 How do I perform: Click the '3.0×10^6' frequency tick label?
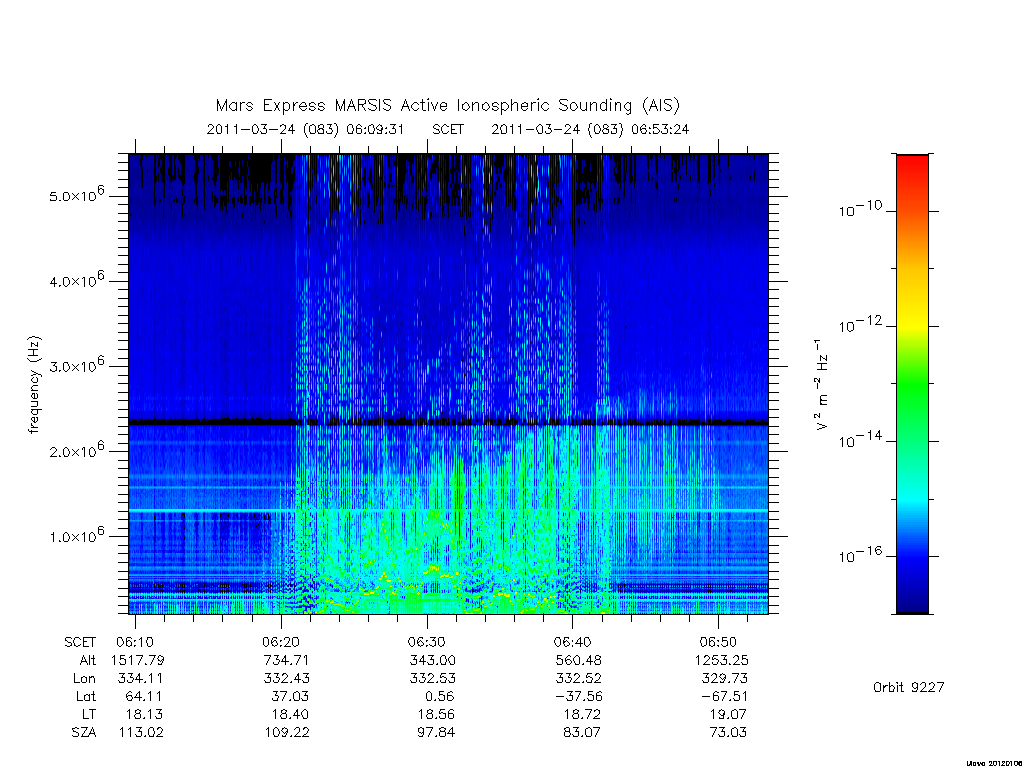click(76, 365)
